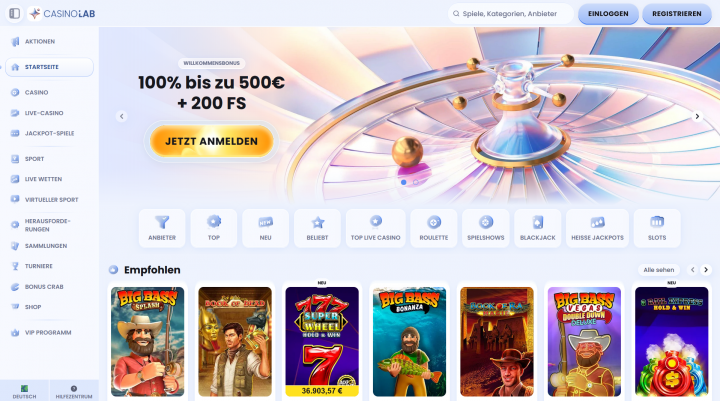This screenshot has height=401, width=720.
Task: Open the Hilfezentrum help icon
Action: point(74,391)
